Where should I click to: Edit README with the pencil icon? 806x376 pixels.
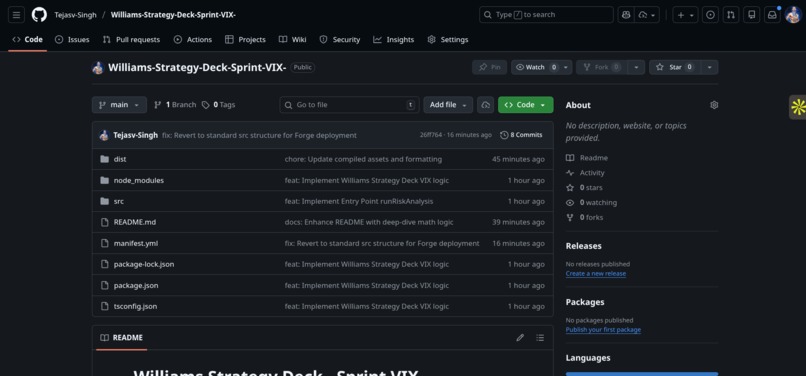pos(520,338)
